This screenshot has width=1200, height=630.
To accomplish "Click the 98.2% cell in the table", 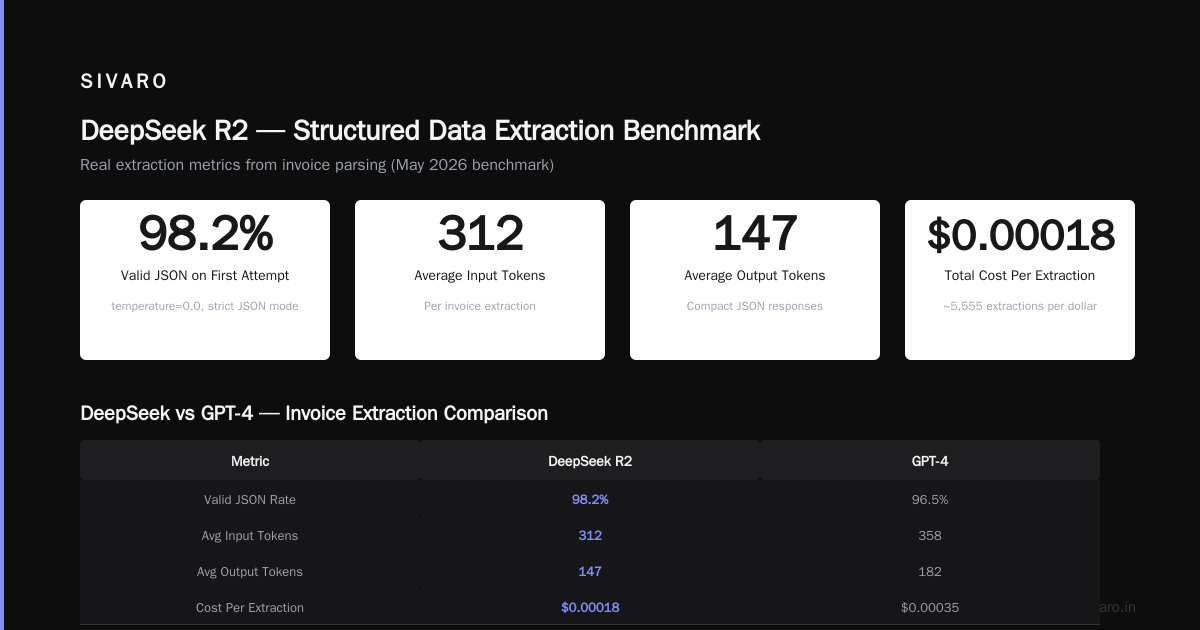I will pyautogui.click(x=590, y=499).
